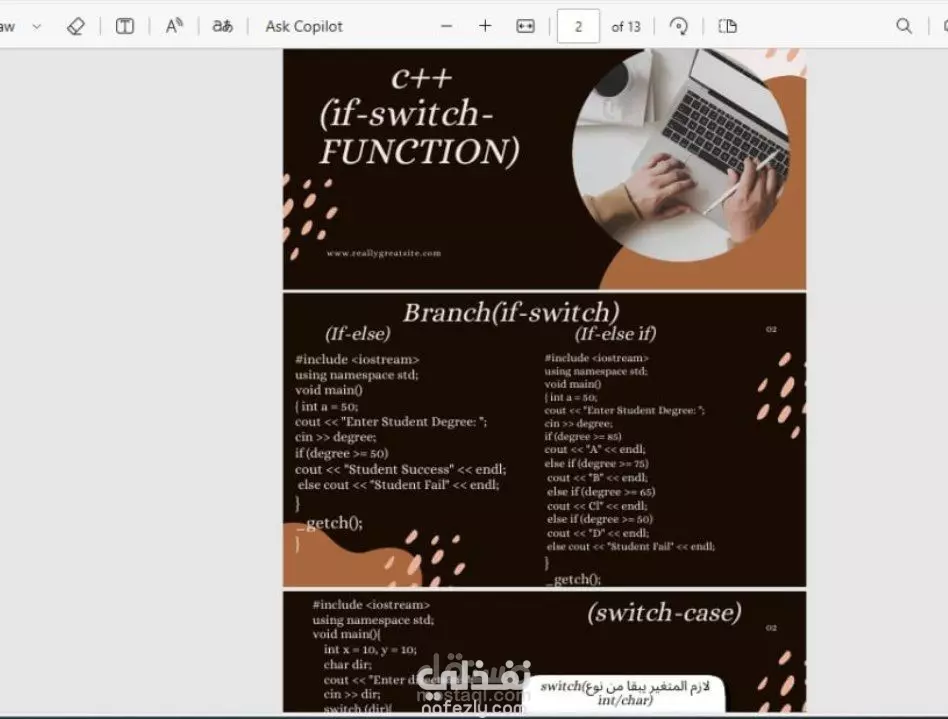Click the '(If-else if)' subheading
Image resolution: width=948 pixels, height=719 pixels.
615,334
